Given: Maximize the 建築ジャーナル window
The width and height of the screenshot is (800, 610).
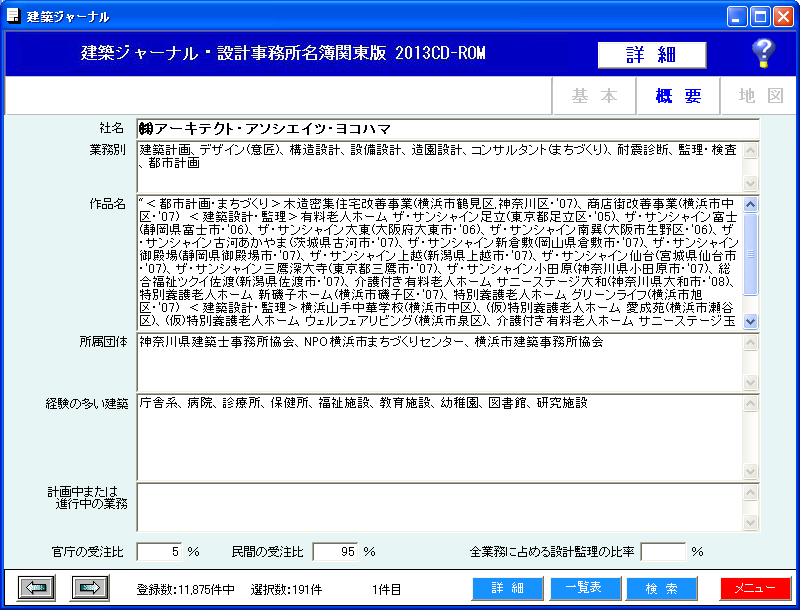Looking at the screenshot, I should (760, 17).
